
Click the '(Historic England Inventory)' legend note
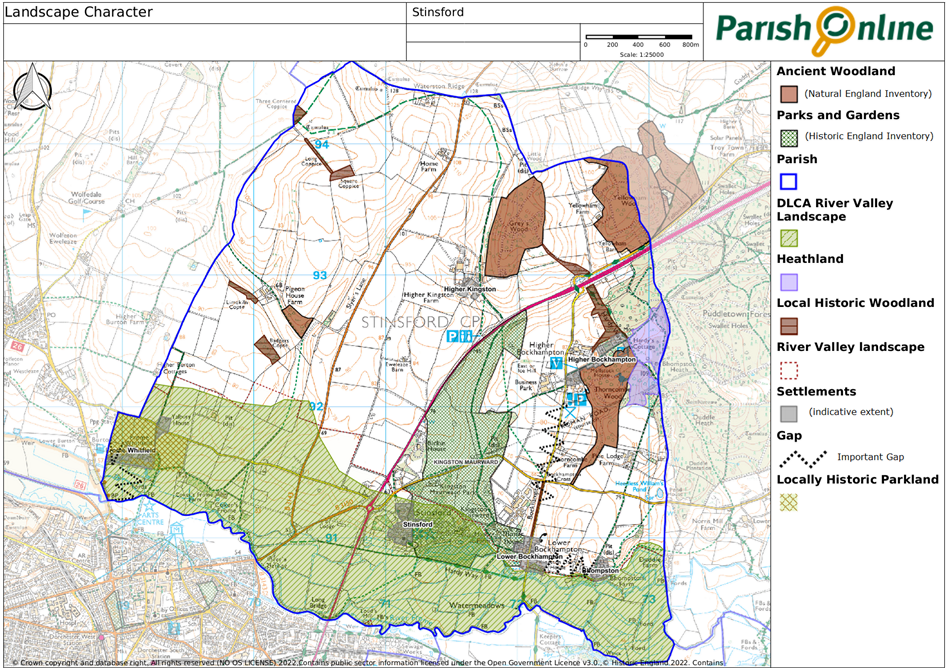869,136
